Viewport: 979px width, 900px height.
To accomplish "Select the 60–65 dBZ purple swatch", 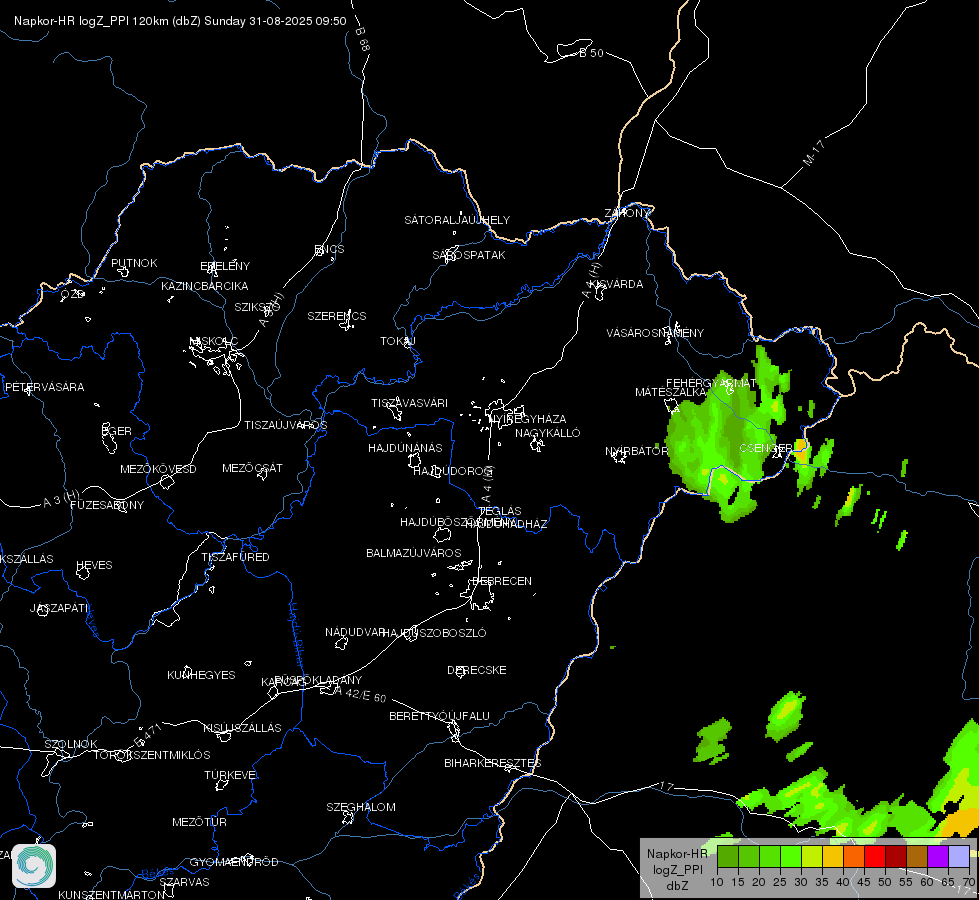I will [x=938, y=857].
